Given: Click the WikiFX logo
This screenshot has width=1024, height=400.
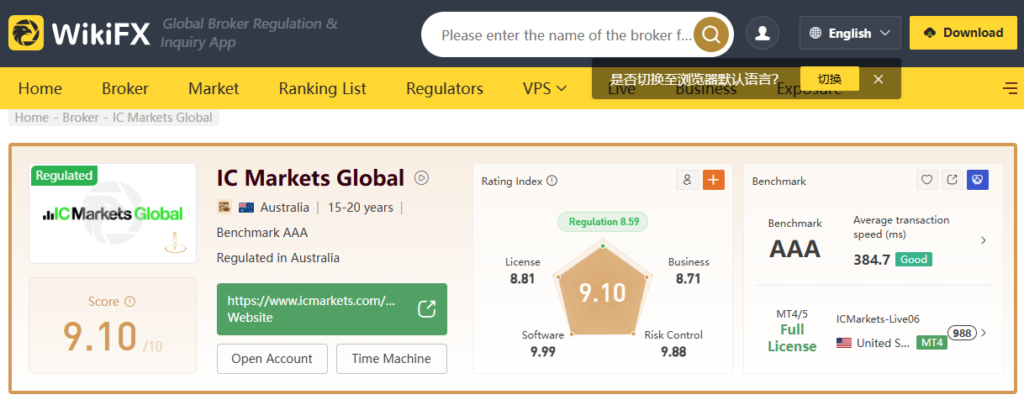Looking at the screenshot, I should [80, 33].
